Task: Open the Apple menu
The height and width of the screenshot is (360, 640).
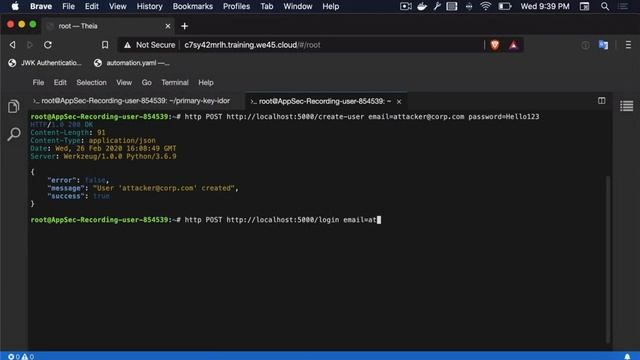Action: click(x=15, y=6)
